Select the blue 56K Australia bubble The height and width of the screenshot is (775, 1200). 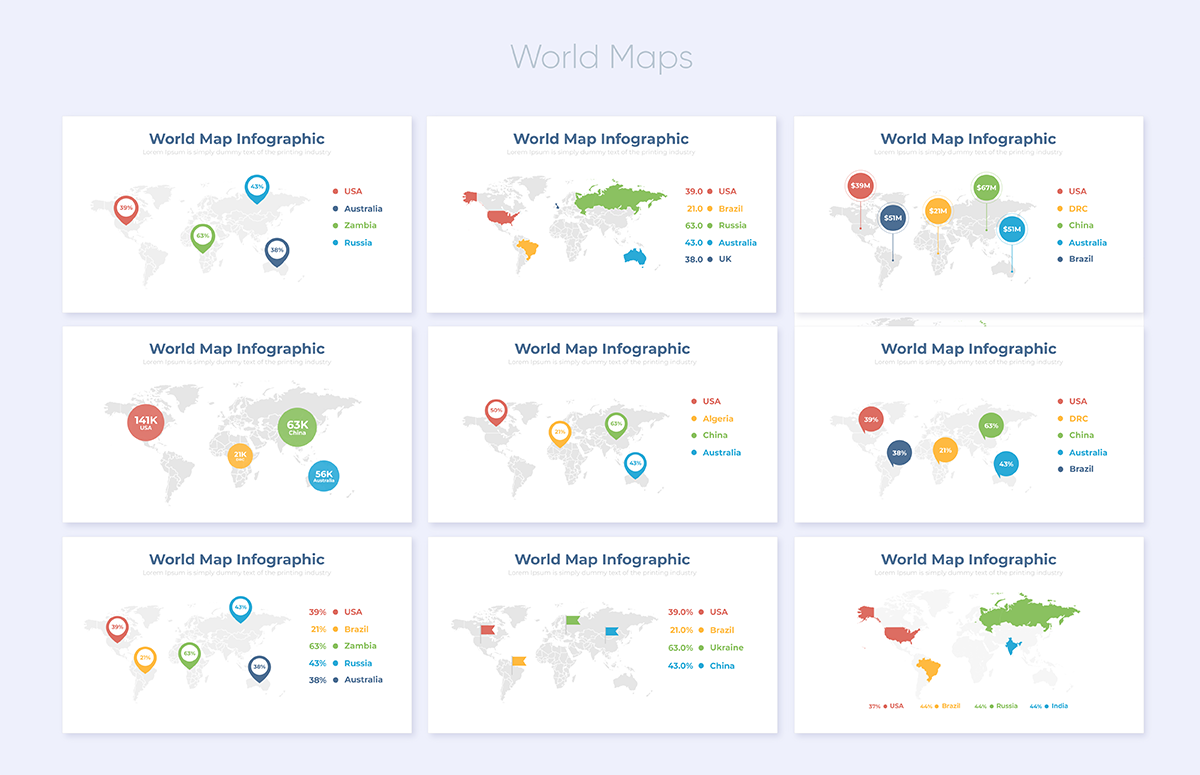click(323, 476)
